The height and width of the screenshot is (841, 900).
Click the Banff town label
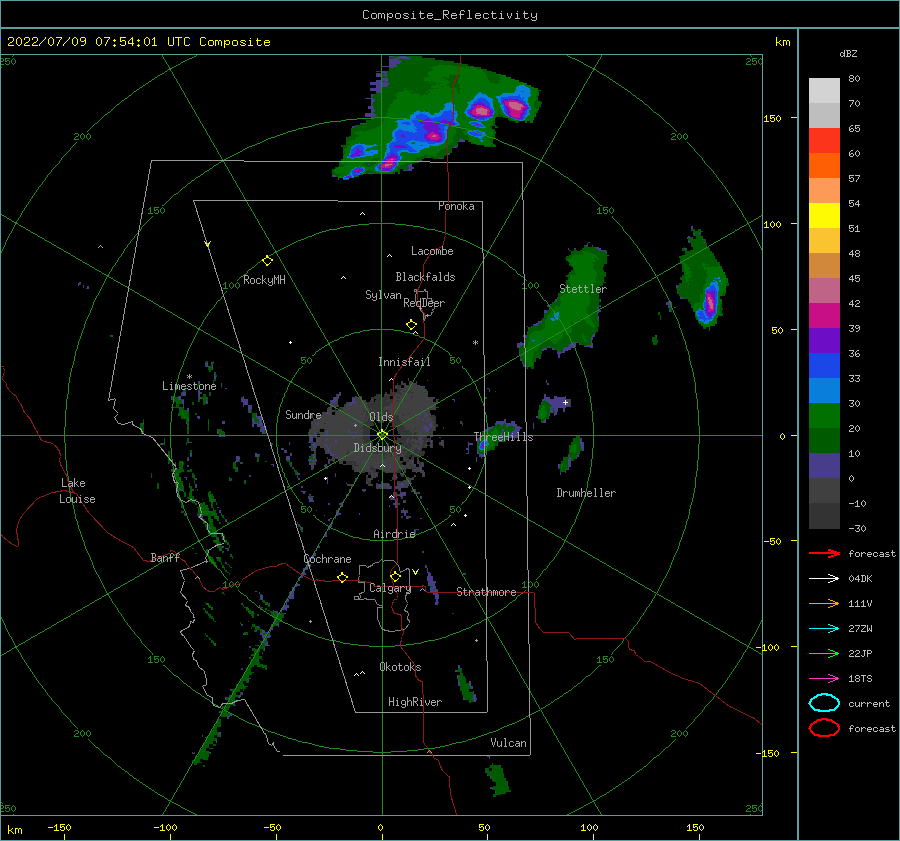pyautogui.click(x=165, y=557)
